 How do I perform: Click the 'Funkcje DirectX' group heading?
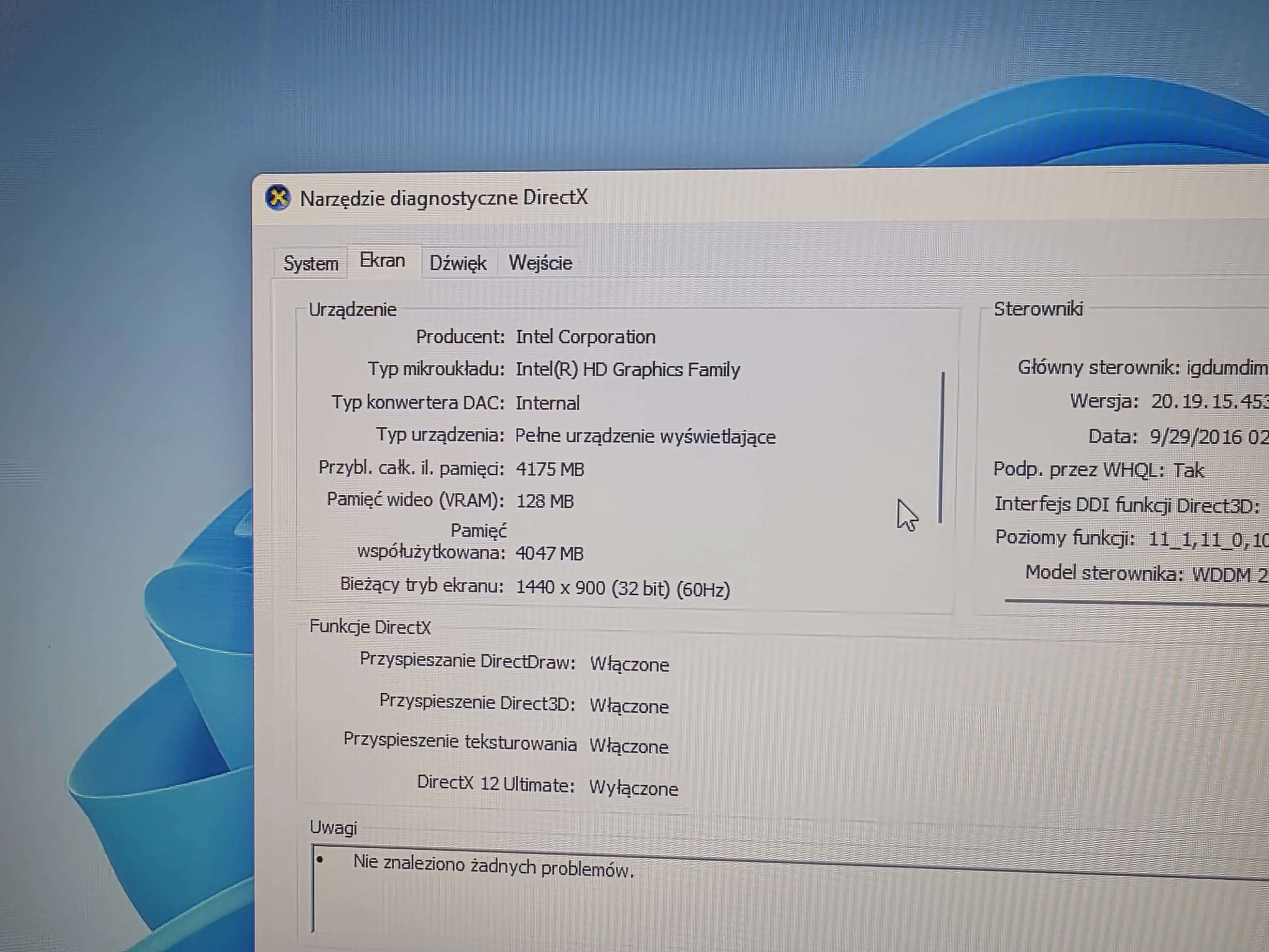(x=370, y=627)
